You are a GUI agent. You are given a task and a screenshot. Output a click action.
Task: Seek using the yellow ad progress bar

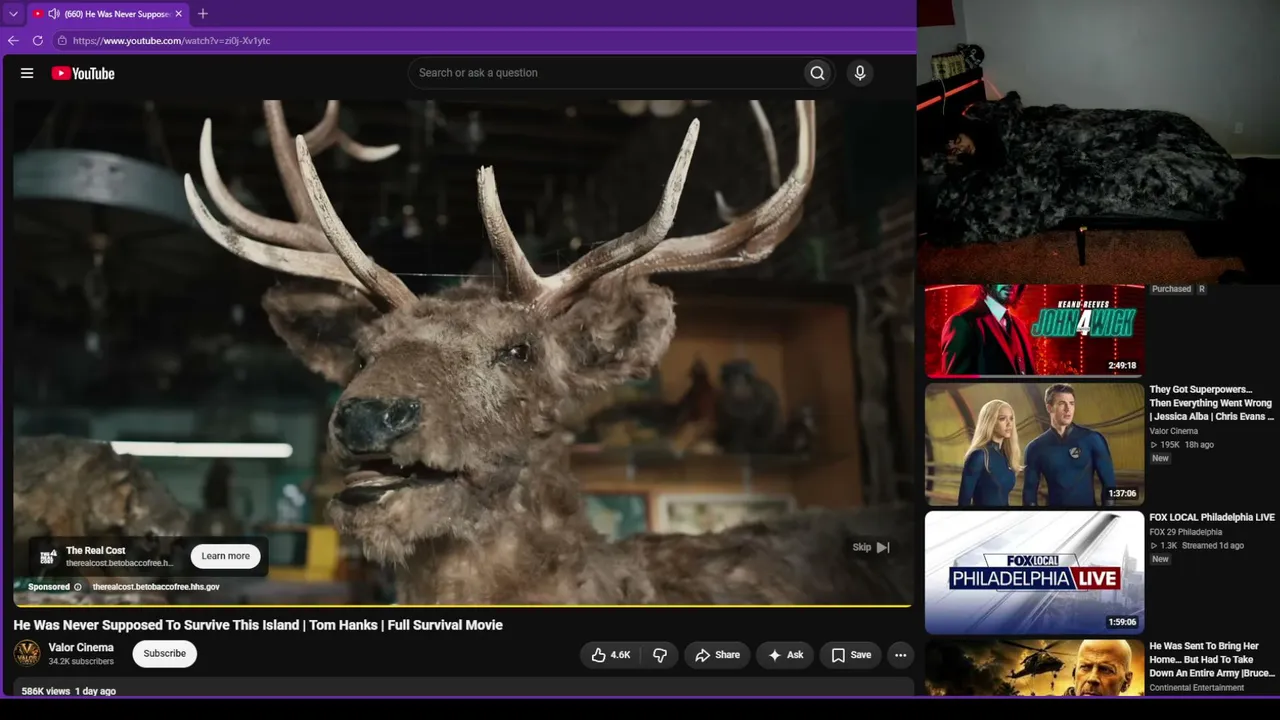click(x=462, y=605)
